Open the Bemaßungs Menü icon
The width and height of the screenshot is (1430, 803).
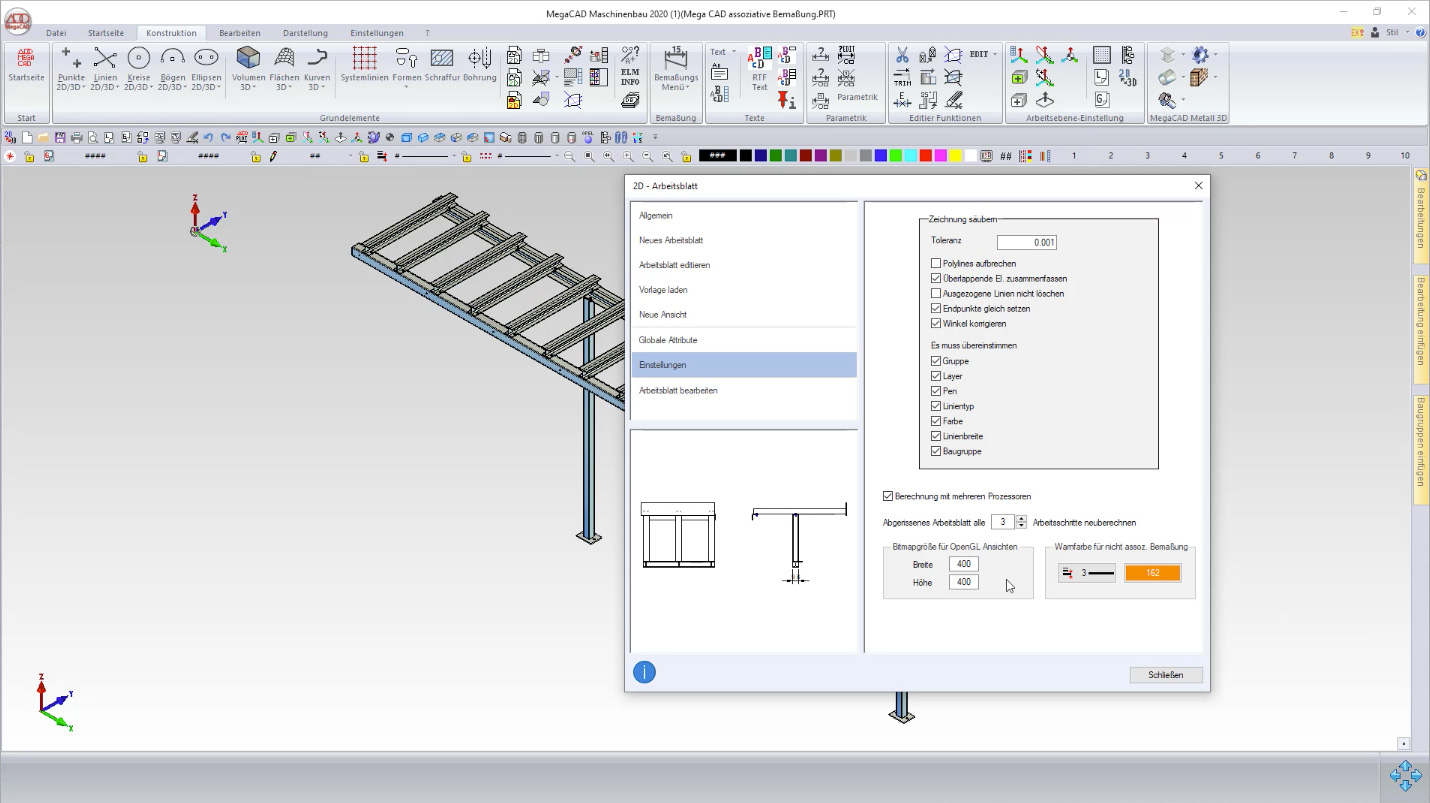(676, 68)
